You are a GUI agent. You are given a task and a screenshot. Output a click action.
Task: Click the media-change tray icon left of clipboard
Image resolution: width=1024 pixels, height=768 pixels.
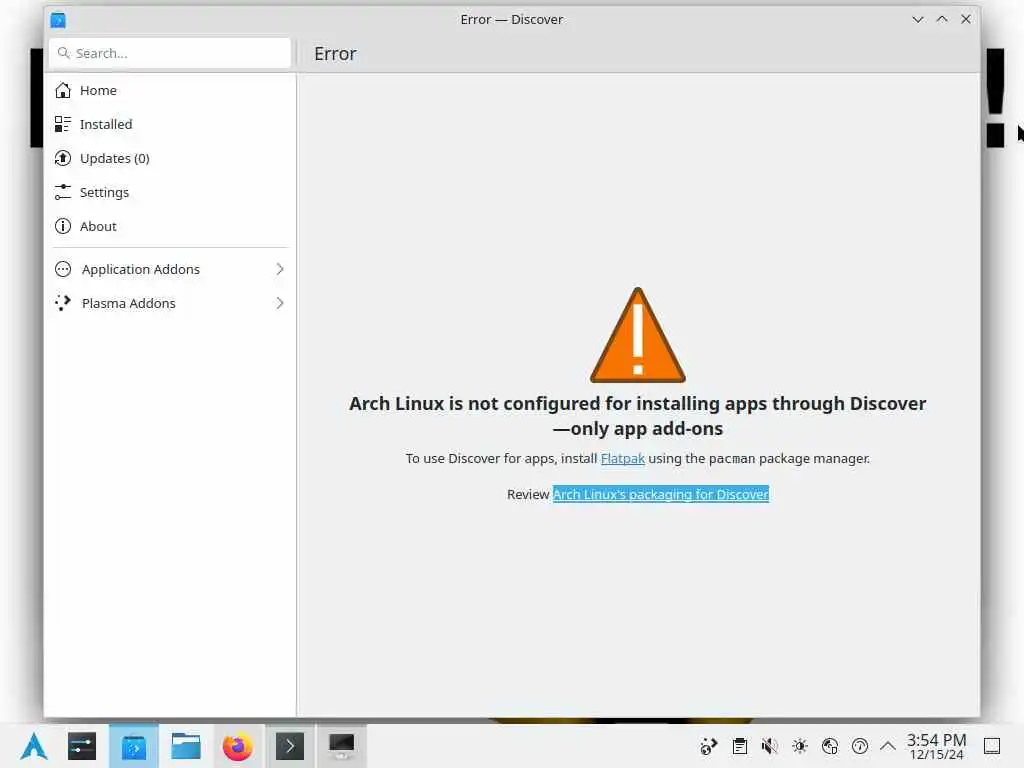709,746
